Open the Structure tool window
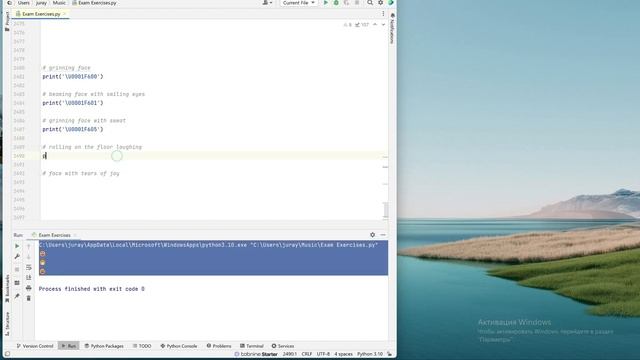Screen dimensions: 640x360 tap(7, 324)
